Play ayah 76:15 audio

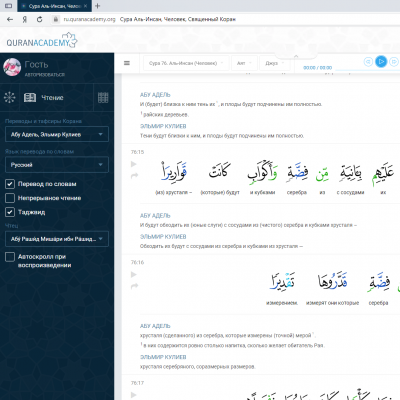pos(134,164)
